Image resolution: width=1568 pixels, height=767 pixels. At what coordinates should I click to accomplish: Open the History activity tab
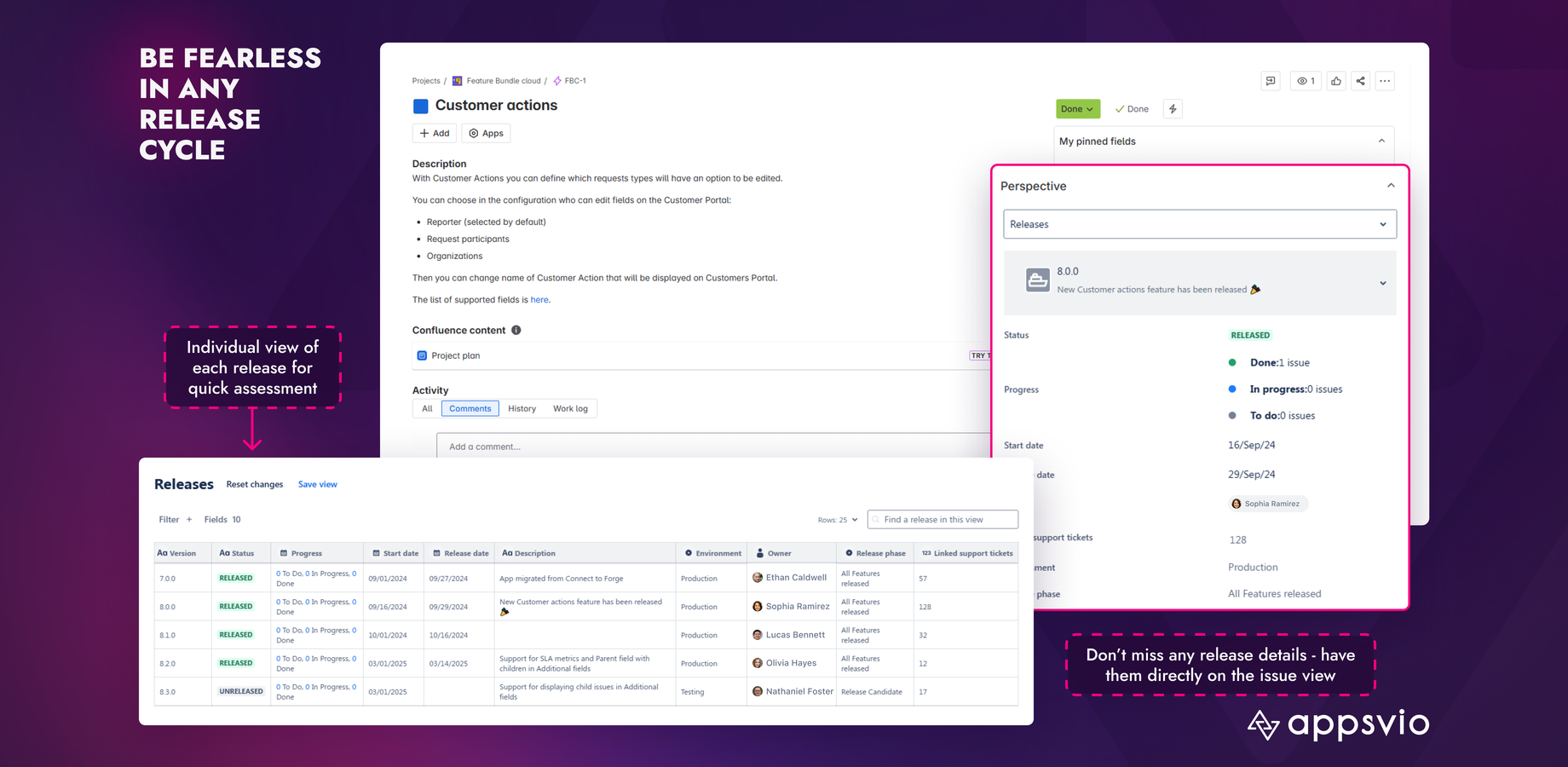pos(522,408)
